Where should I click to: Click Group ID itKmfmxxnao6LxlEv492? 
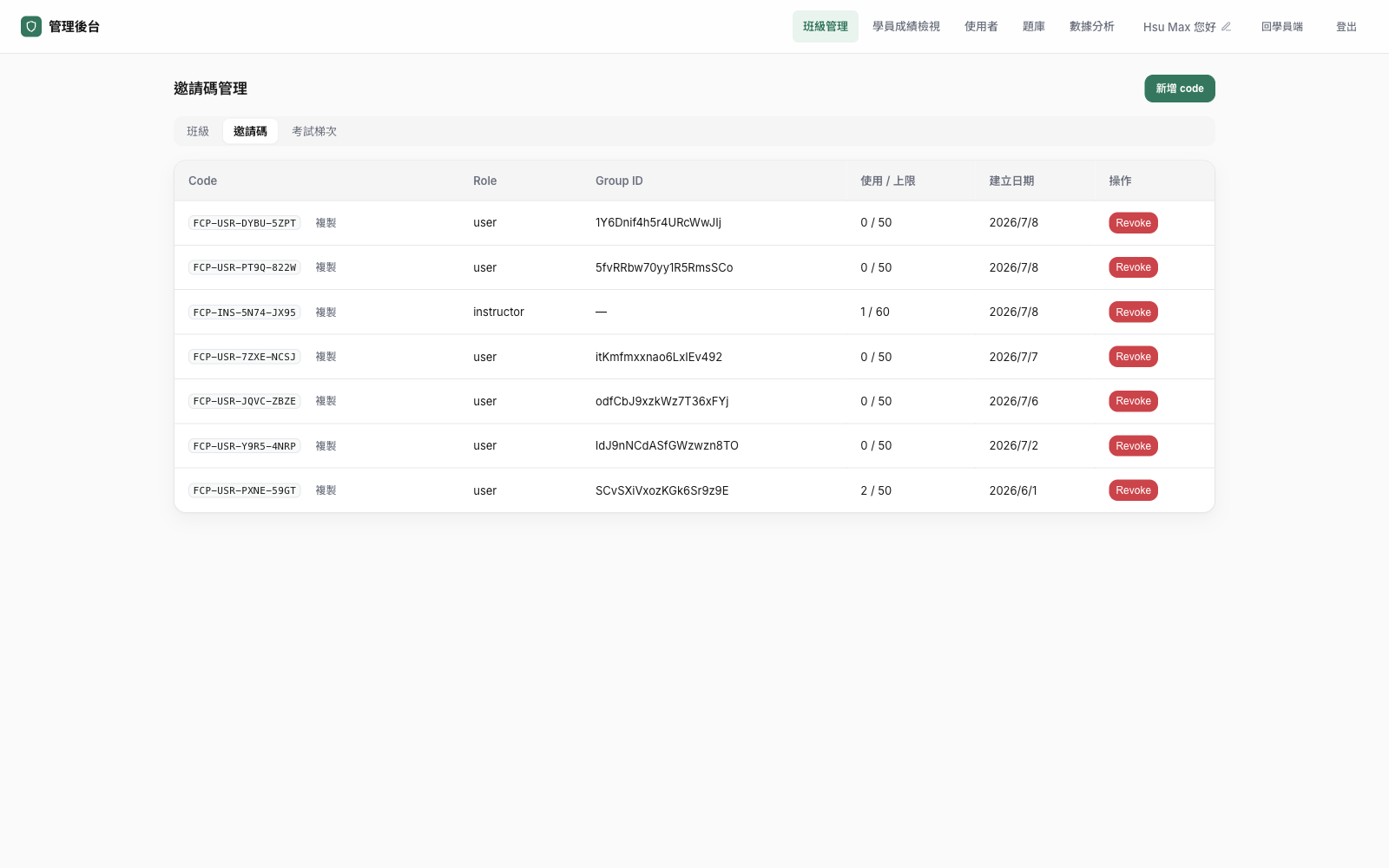pos(659,357)
